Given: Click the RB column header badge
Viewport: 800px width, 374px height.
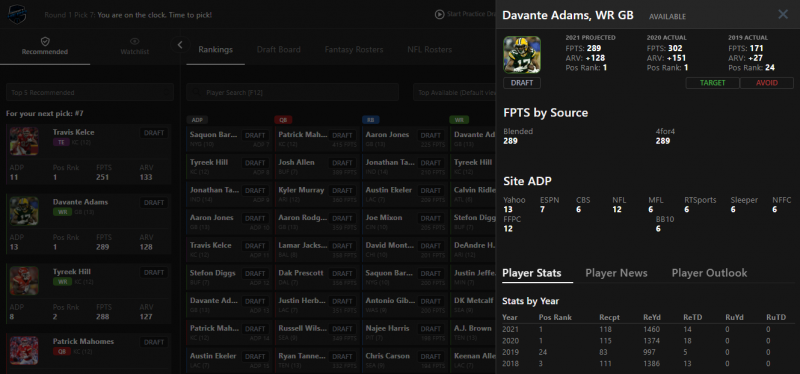Looking at the screenshot, I should pyautogui.click(x=371, y=120).
